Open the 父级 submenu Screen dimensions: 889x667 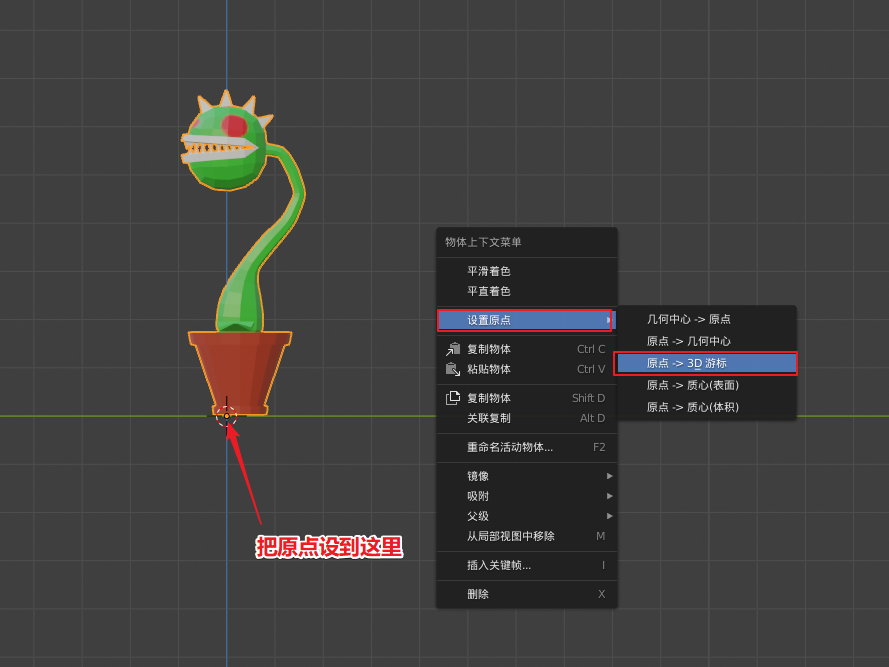coord(527,516)
